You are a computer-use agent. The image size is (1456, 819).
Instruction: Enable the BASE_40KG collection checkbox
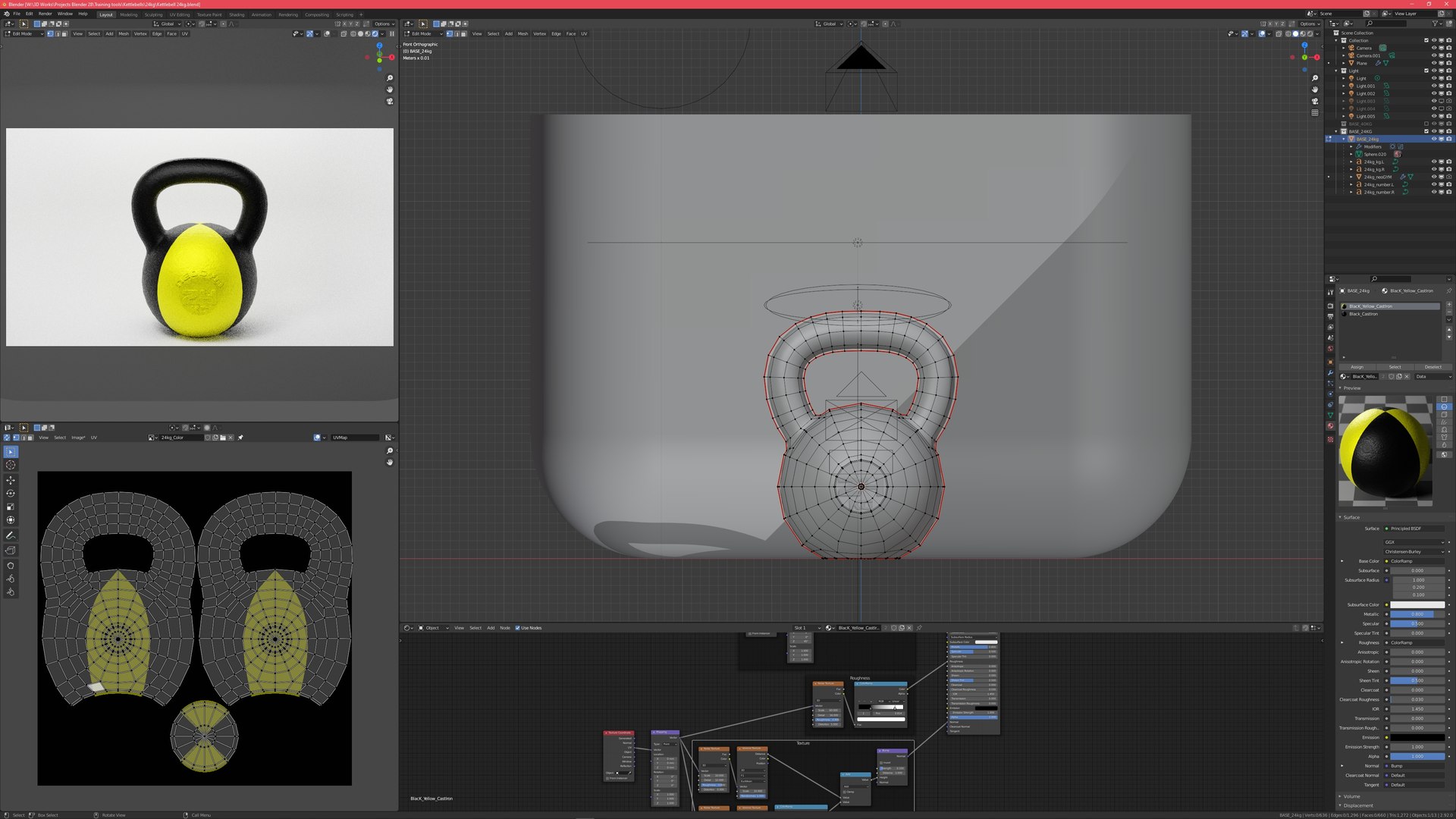(x=1426, y=124)
